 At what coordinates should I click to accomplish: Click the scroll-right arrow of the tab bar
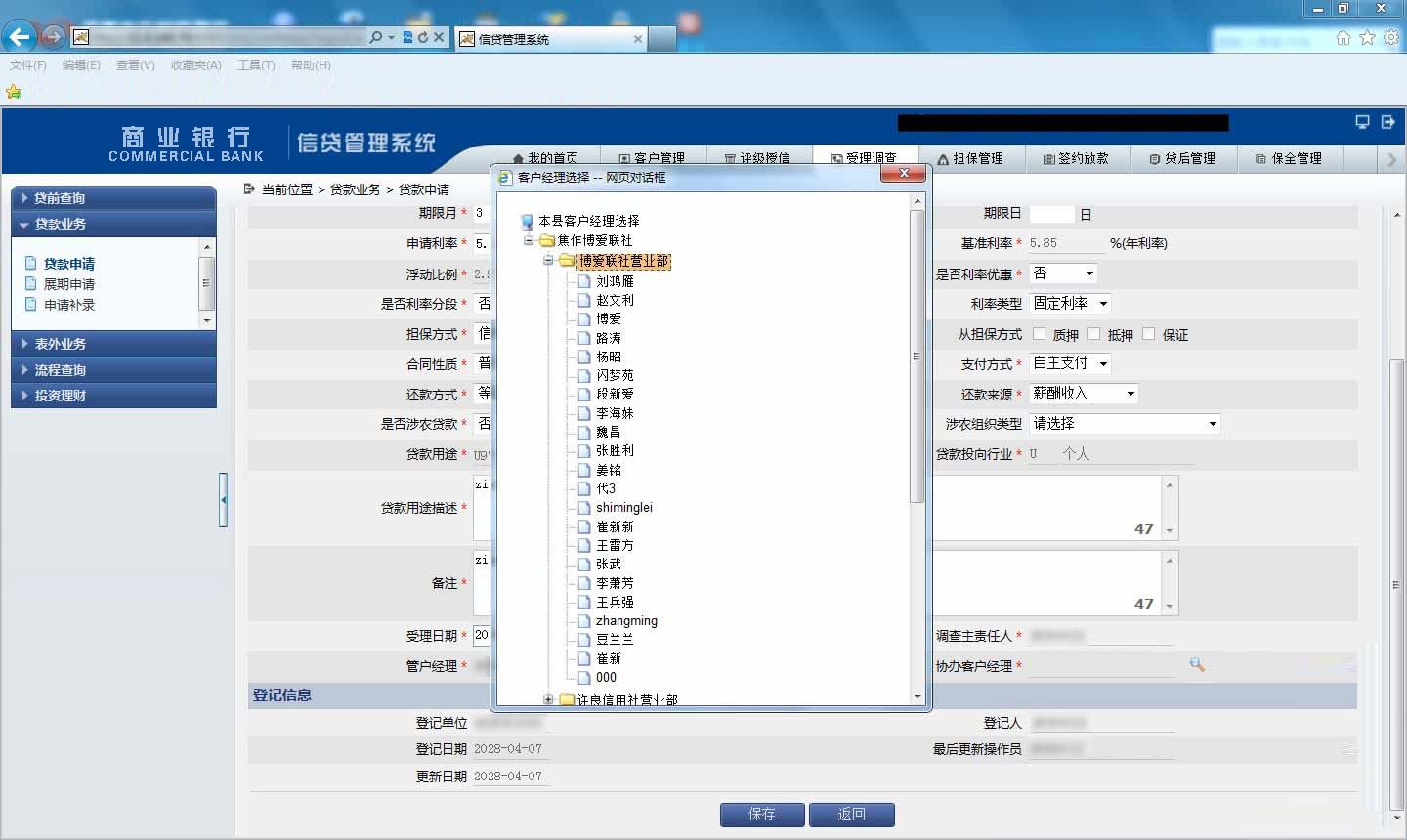[1391, 159]
